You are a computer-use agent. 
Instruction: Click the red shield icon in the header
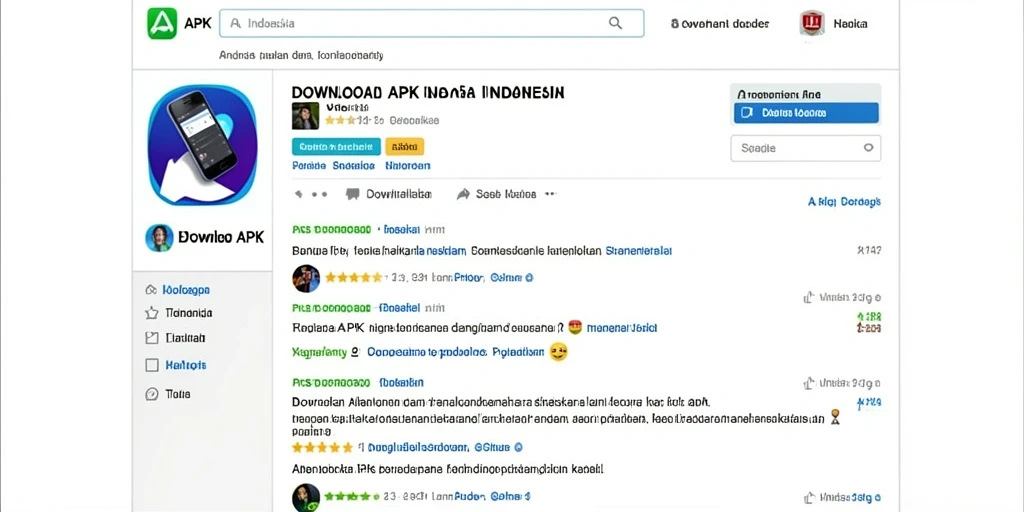(x=812, y=24)
